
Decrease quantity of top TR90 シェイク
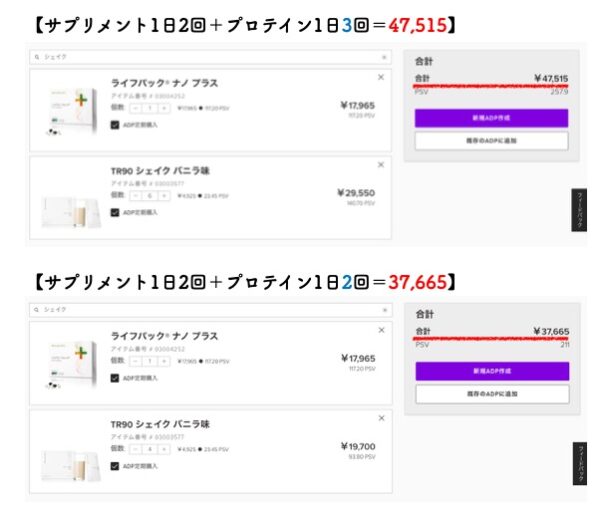[135, 196]
